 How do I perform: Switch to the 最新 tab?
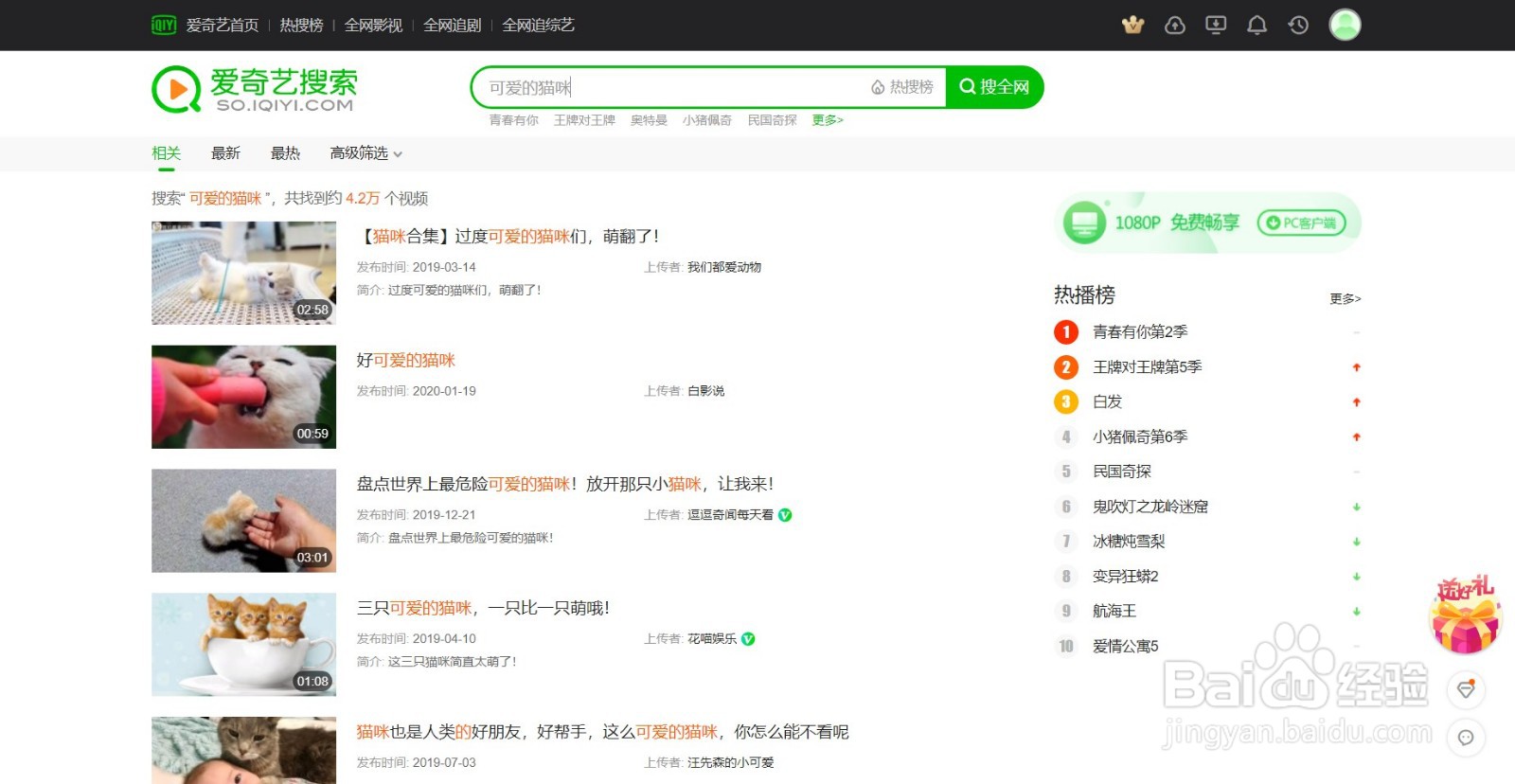tap(225, 153)
